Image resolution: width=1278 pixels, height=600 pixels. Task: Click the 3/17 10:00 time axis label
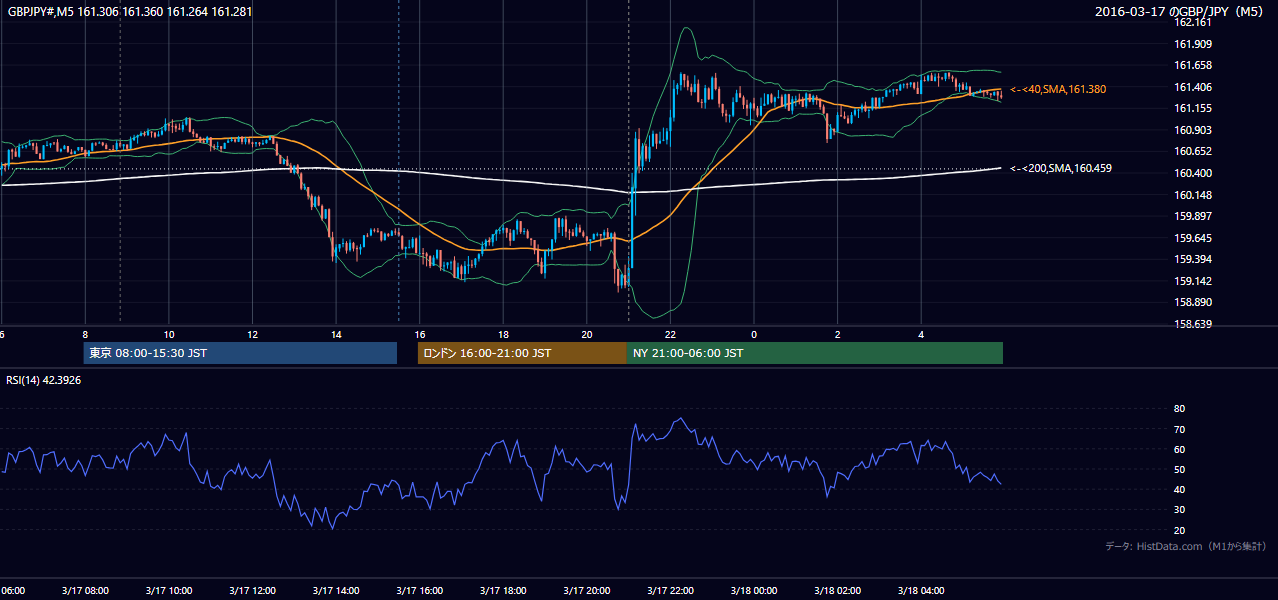coord(168,590)
